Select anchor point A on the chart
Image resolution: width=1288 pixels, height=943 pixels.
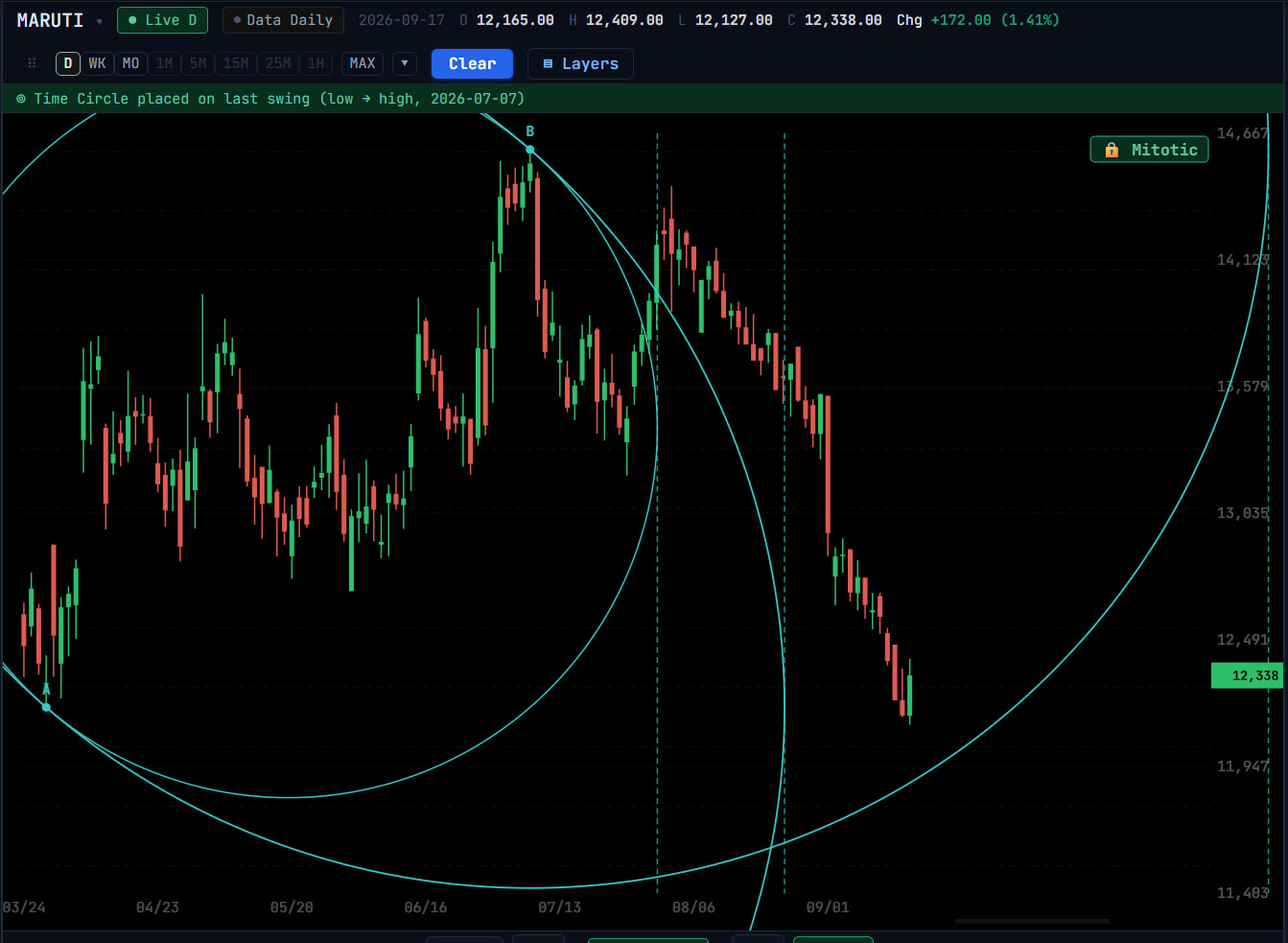pyautogui.click(x=46, y=707)
